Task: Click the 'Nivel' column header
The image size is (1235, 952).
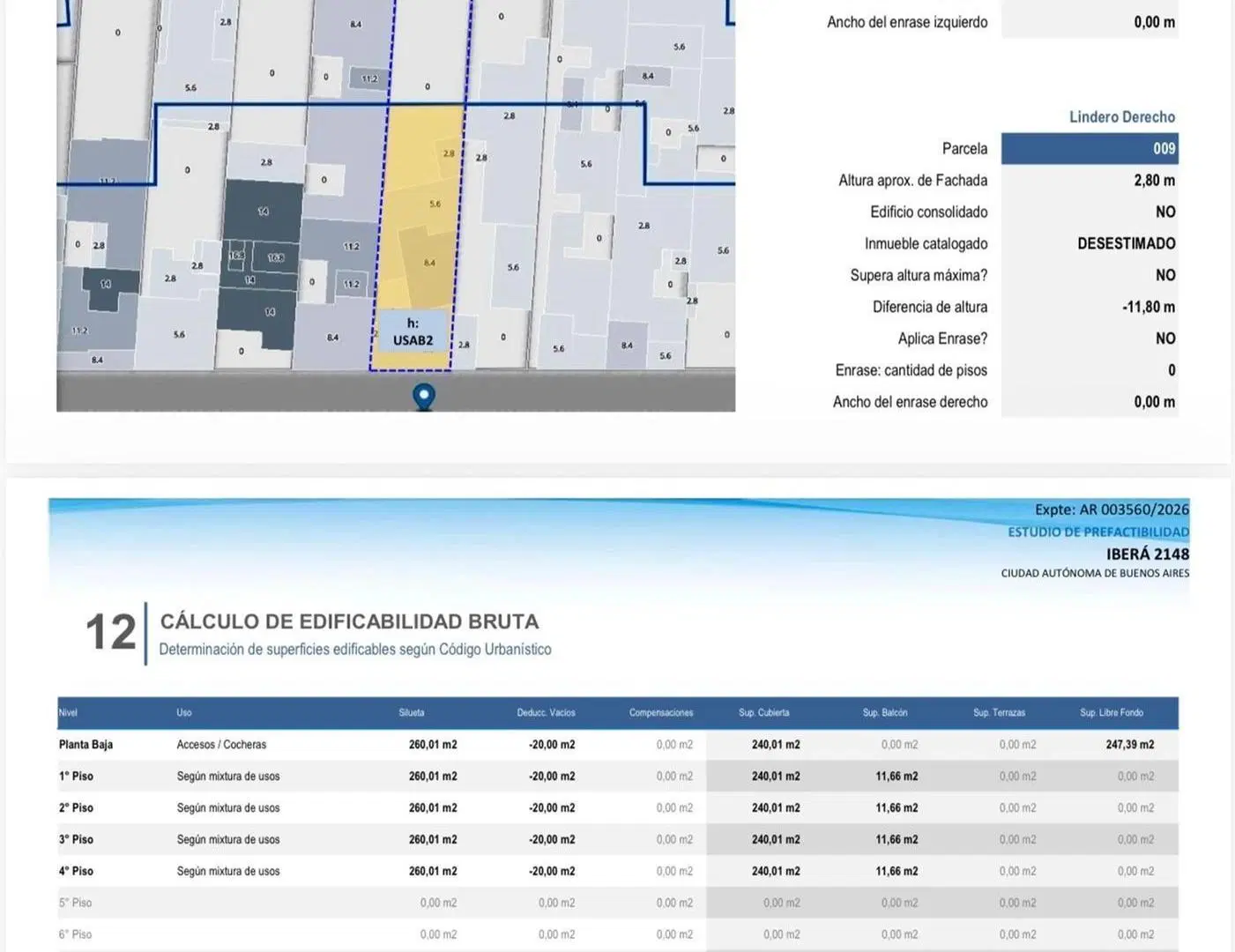Action: pyautogui.click(x=68, y=713)
